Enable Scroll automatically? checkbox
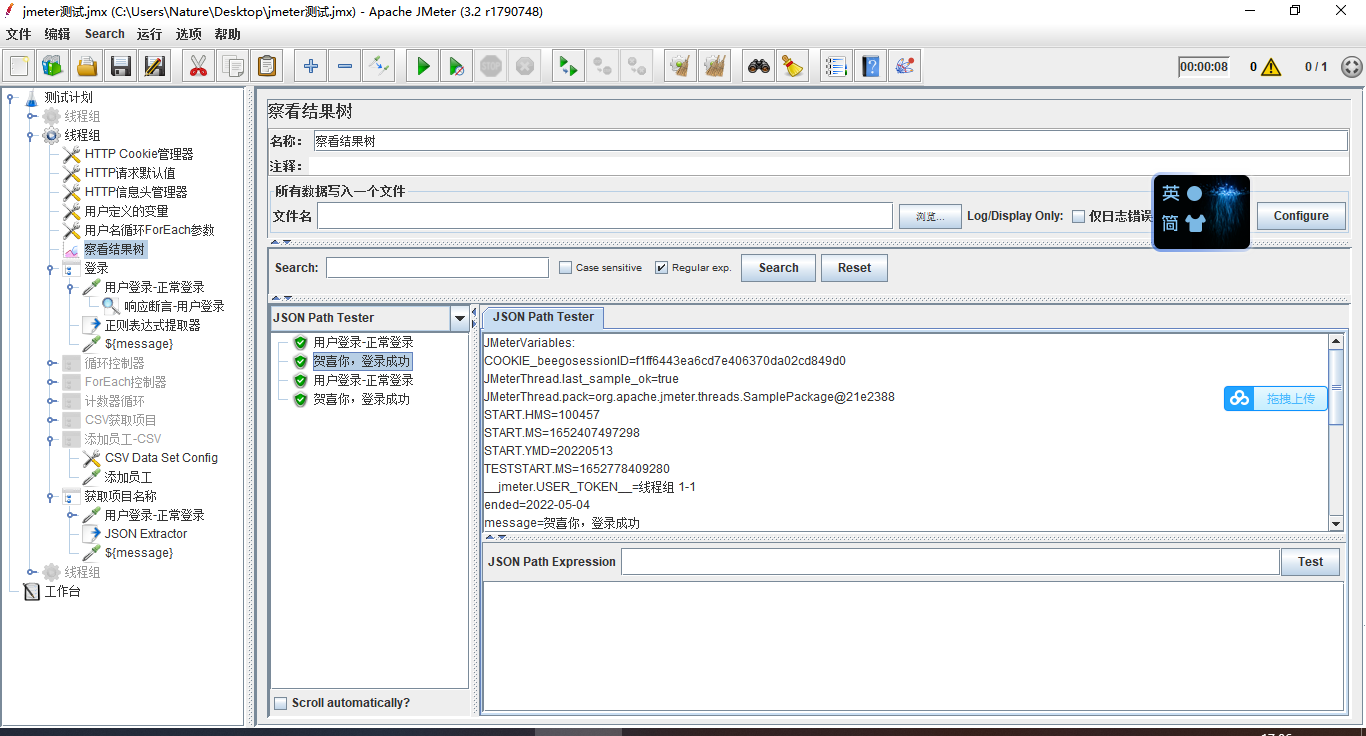The image size is (1366, 736). click(x=281, y=703)
